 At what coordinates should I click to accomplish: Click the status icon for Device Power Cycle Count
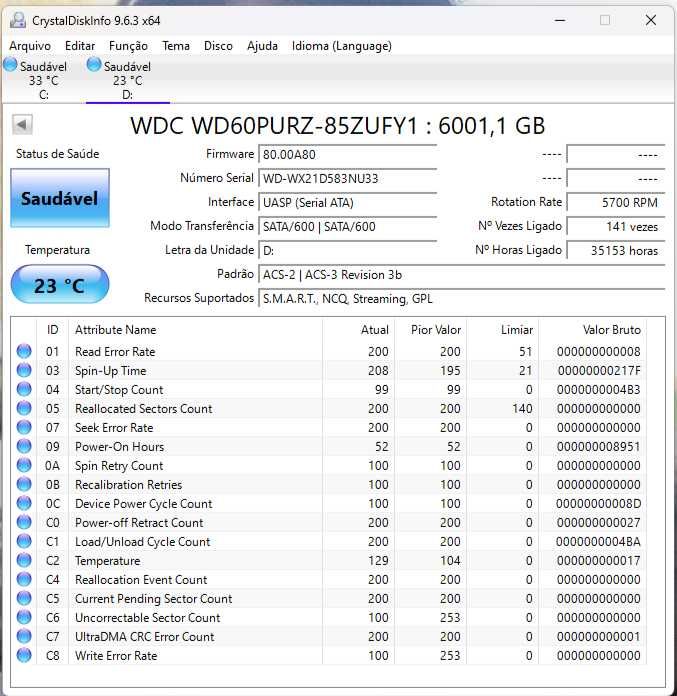coord(24,503)
